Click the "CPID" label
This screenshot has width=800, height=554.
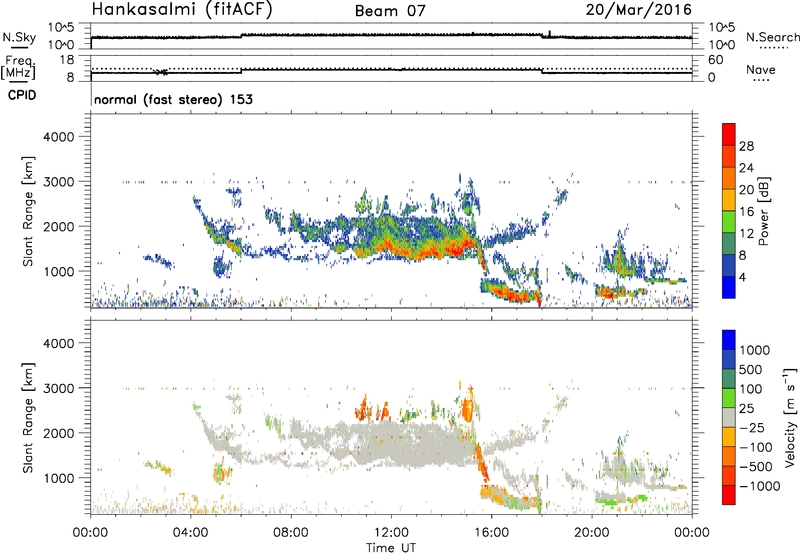[22, 95]
